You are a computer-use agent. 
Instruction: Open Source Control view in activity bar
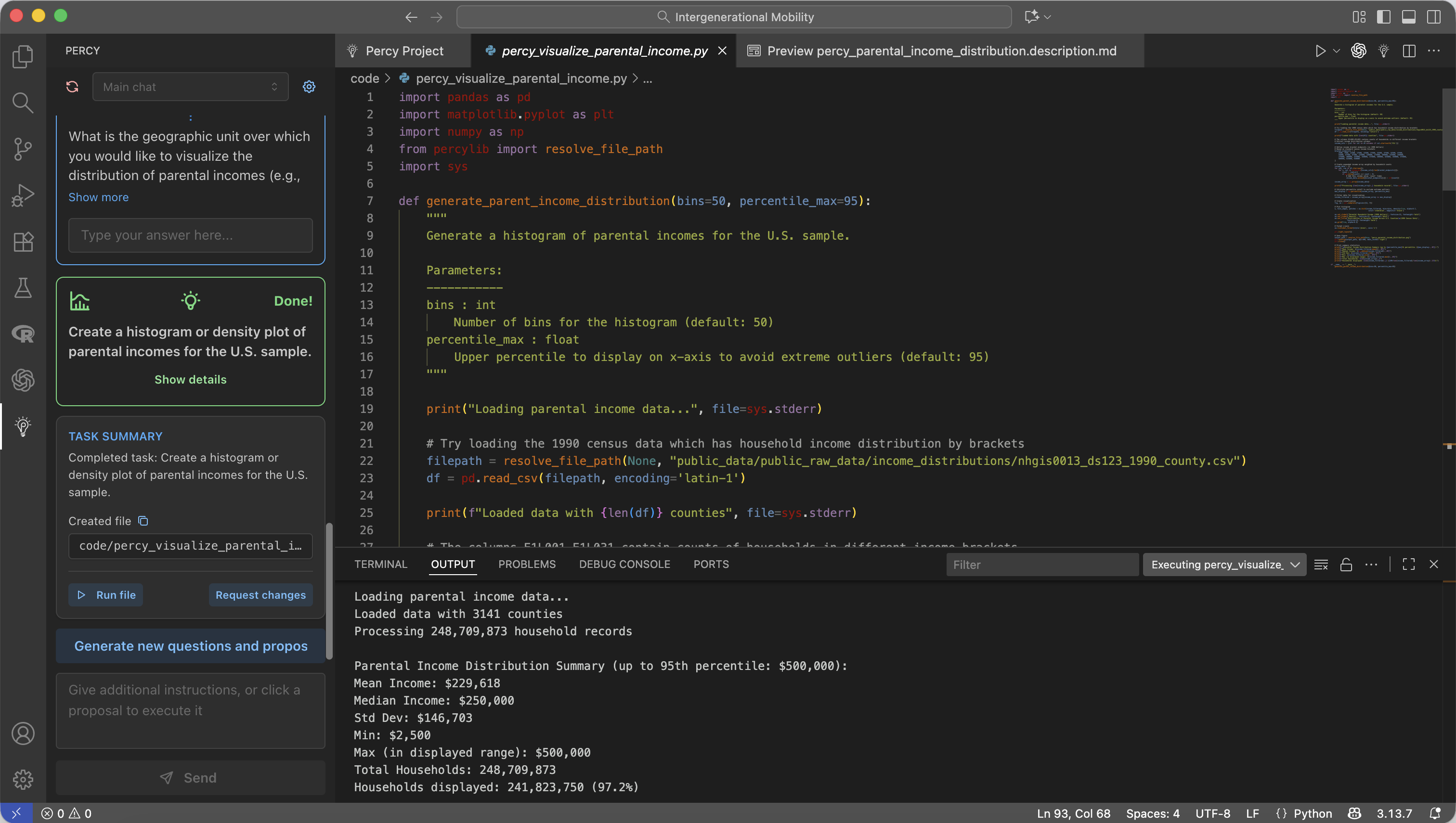(x=23, y=149)
